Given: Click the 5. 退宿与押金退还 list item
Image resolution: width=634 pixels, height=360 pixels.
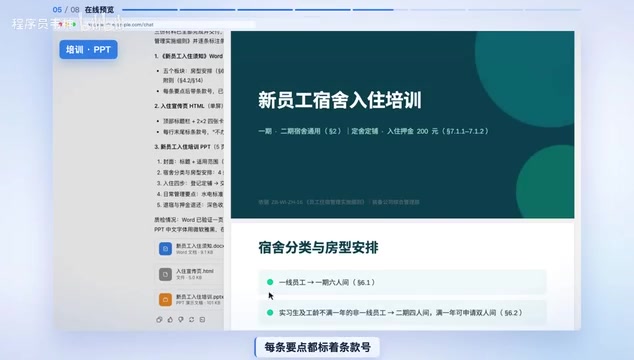Looking at the screenshot, I should (x=190, y=205).
